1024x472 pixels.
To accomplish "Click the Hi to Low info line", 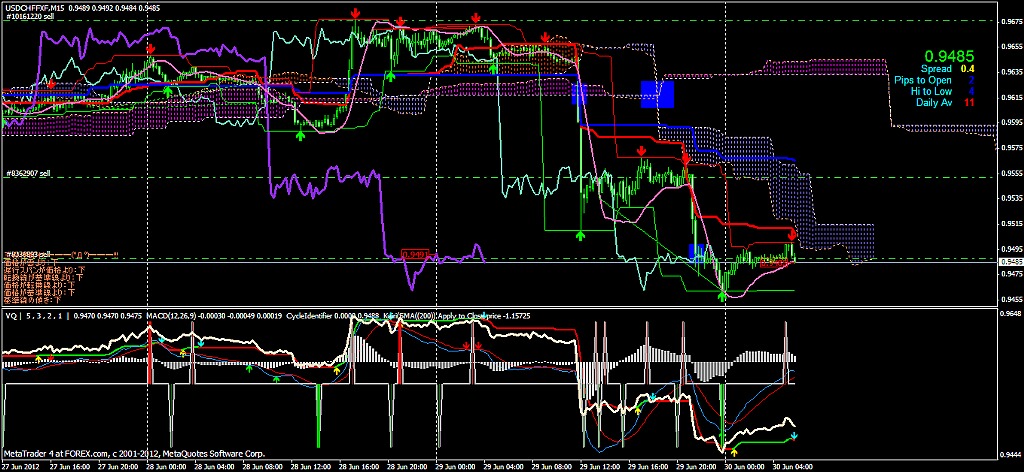I will click(x=943, y=91).
